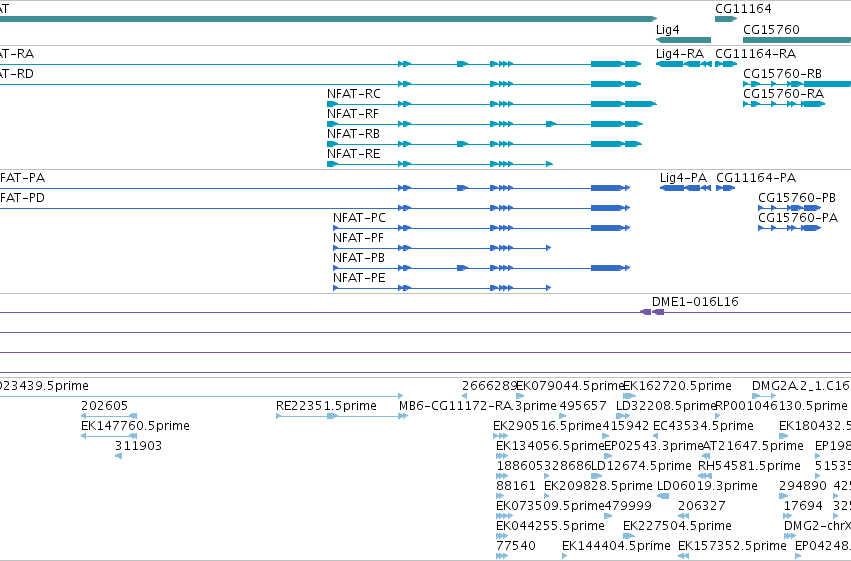Click the Lig4-PA protein label
Image resolution: width=851 pixels, height=561 pixels.
pyautogui.click(x=683, y=178)
